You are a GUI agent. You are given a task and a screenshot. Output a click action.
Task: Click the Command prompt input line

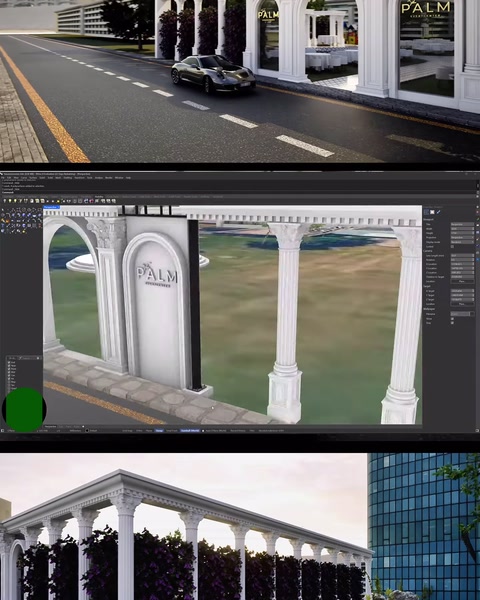click(237, 192)
